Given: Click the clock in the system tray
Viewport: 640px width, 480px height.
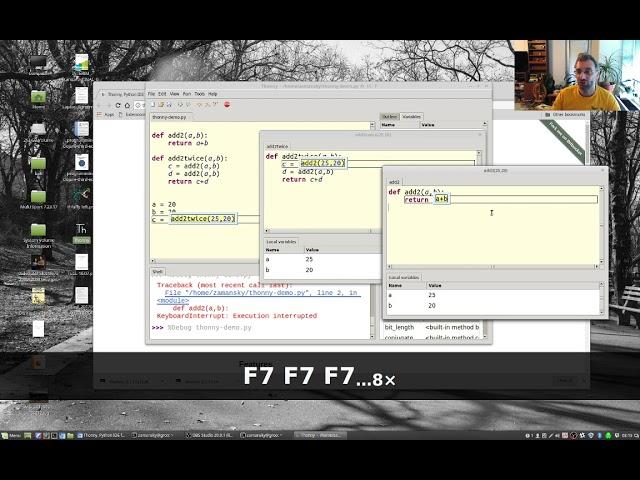Looking at the screenshot, I should pos(629,436).
